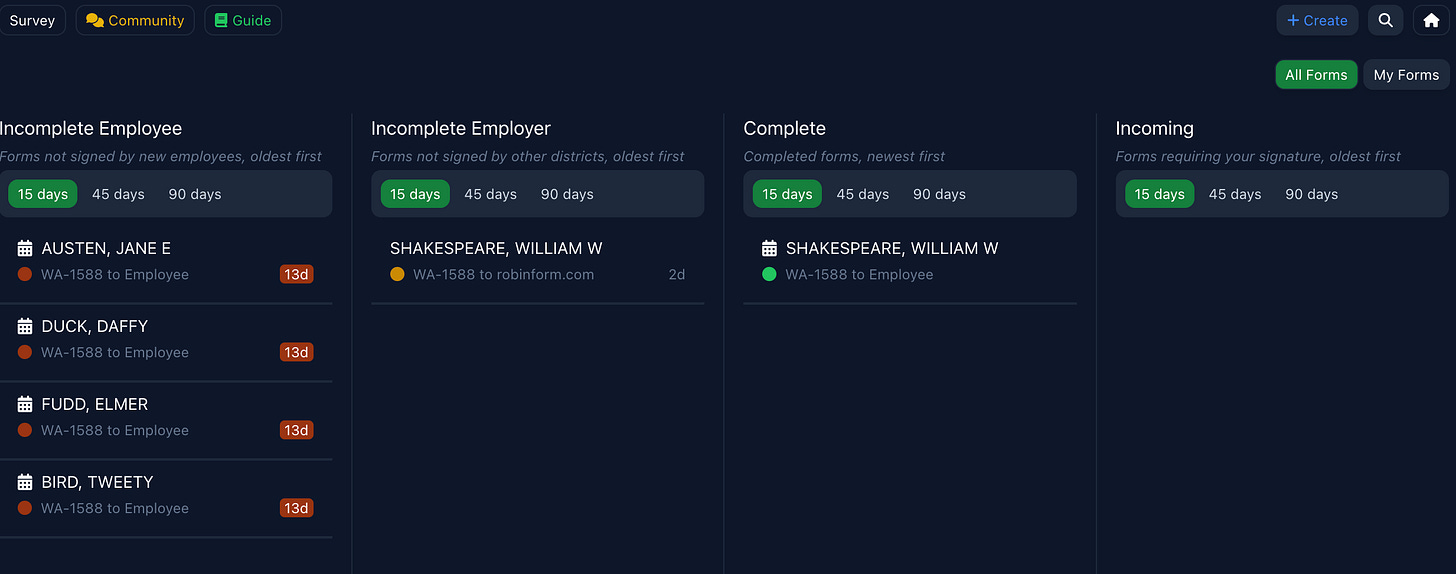This screenshot has width=1456, height=574.
Task: Click red status dot under BIRD, TWEETY
Action: click(25, 508)
